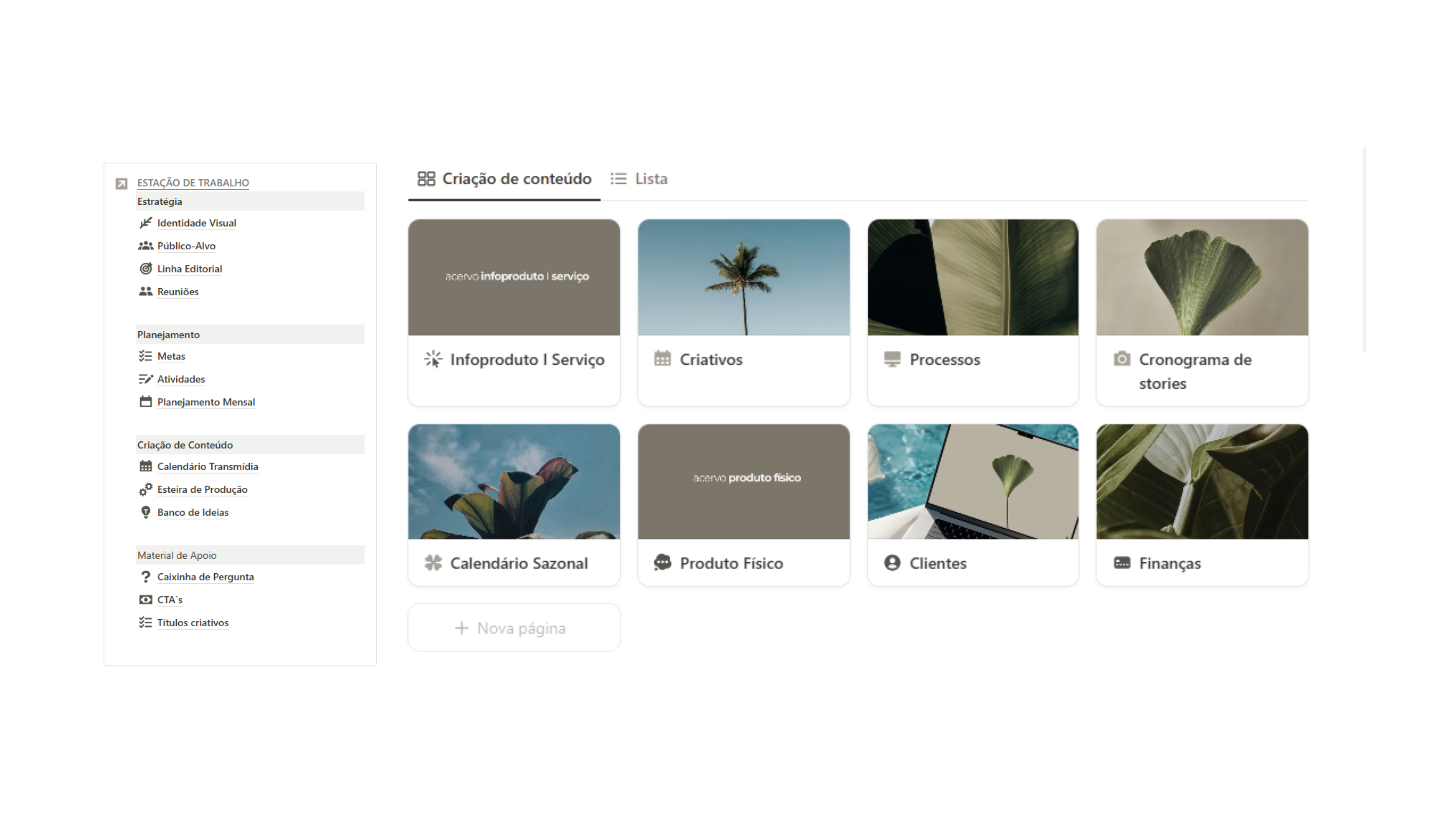Click the Identidade Visual leaf icon
This screenshot has height=819, width=1456.
pyautogui.click(x=145, y=223)
